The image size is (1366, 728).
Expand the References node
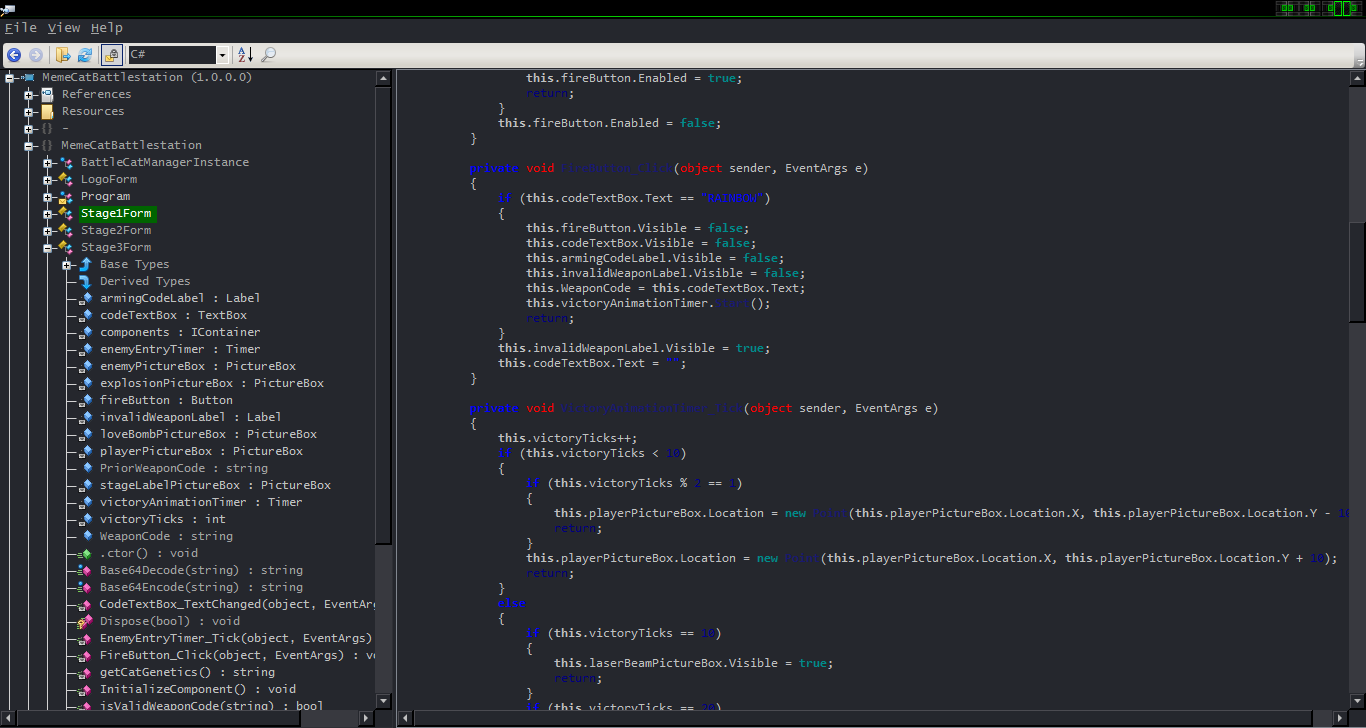tap(29, 94)
